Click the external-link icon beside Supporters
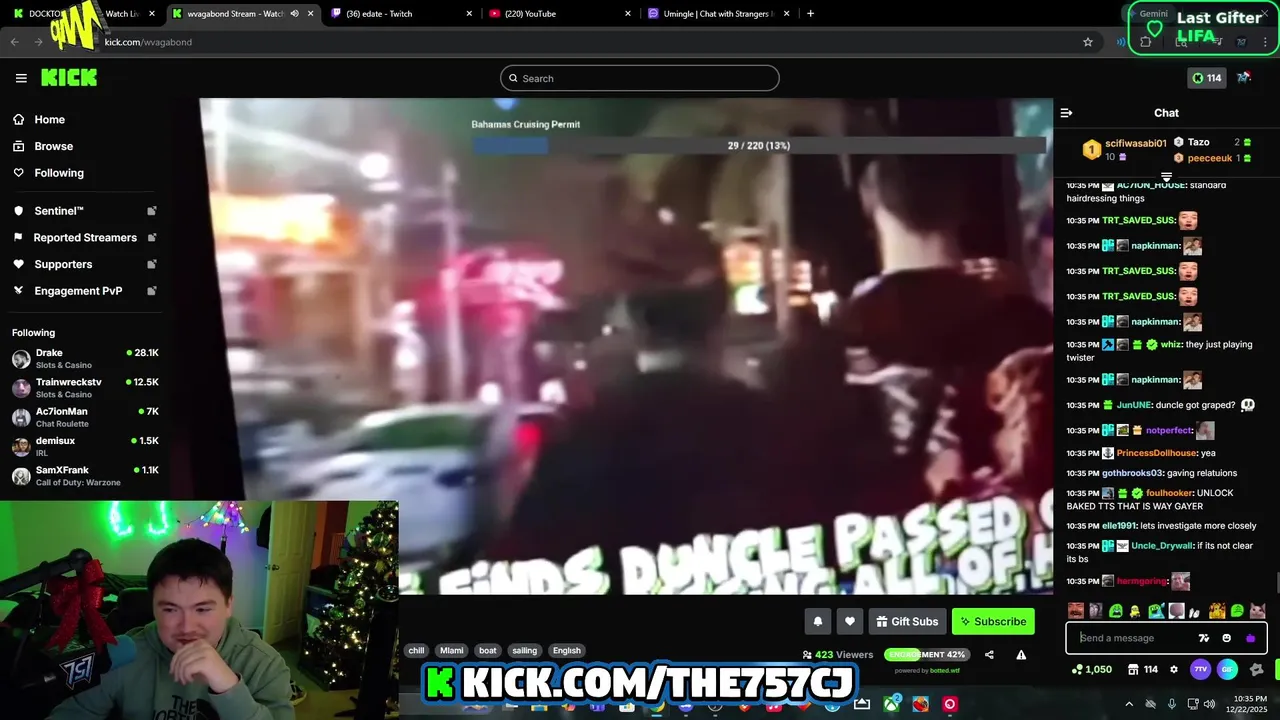 152,264
